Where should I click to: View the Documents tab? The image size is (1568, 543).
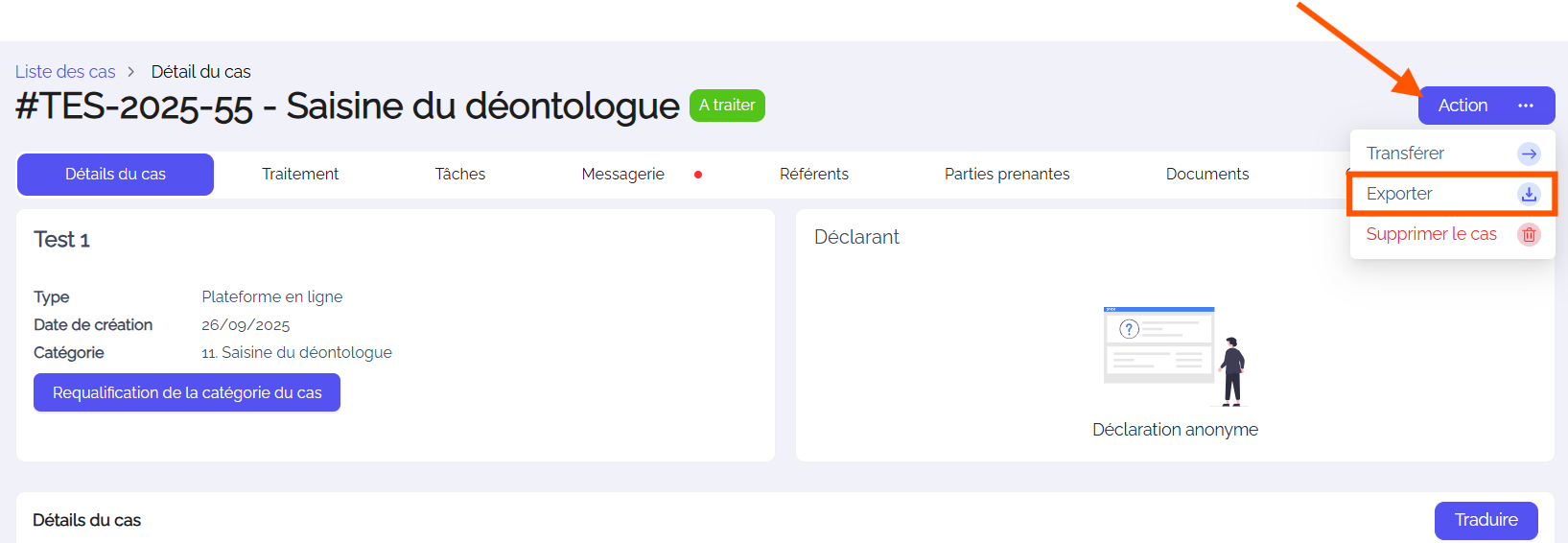(1207, 175)
